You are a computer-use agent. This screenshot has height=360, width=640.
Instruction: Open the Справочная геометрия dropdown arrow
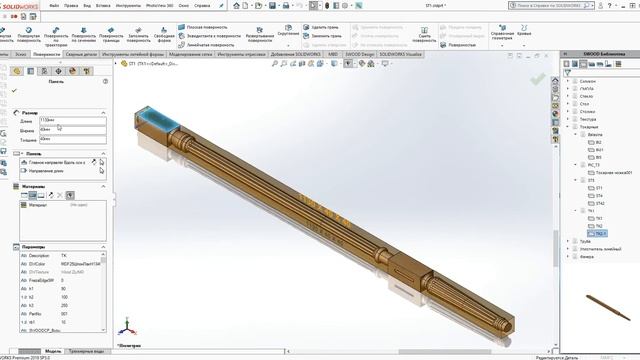point(502,45)
